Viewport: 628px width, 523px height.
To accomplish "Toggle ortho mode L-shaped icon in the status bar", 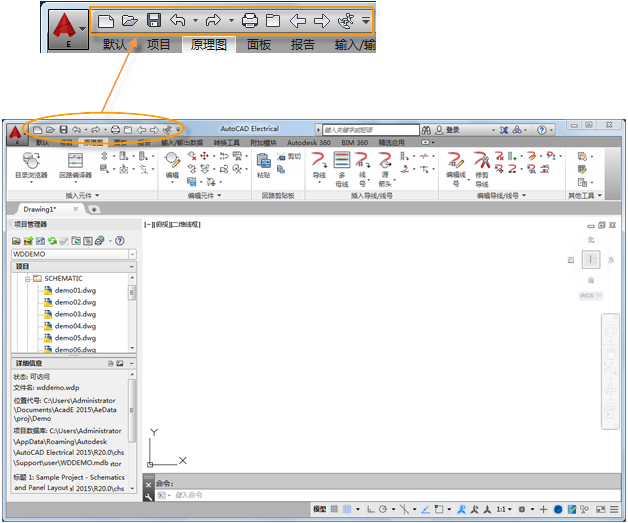I will click(371, 509).
